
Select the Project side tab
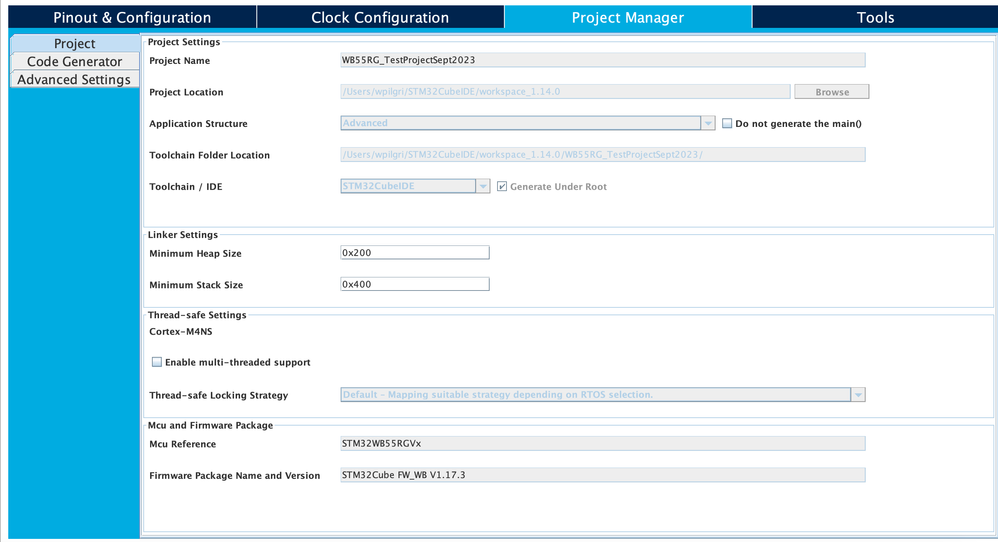[74, 43]
